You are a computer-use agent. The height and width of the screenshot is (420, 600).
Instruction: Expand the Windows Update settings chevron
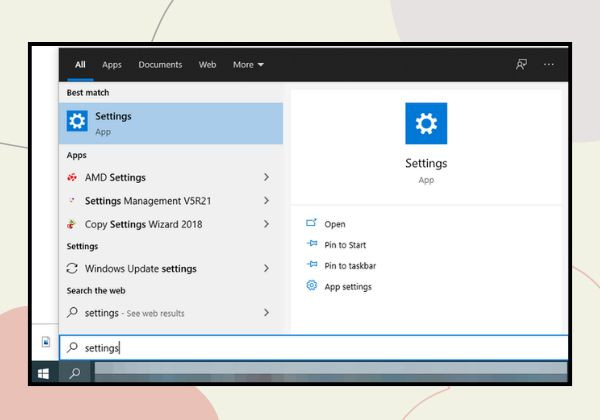click(x=266, y=269)
